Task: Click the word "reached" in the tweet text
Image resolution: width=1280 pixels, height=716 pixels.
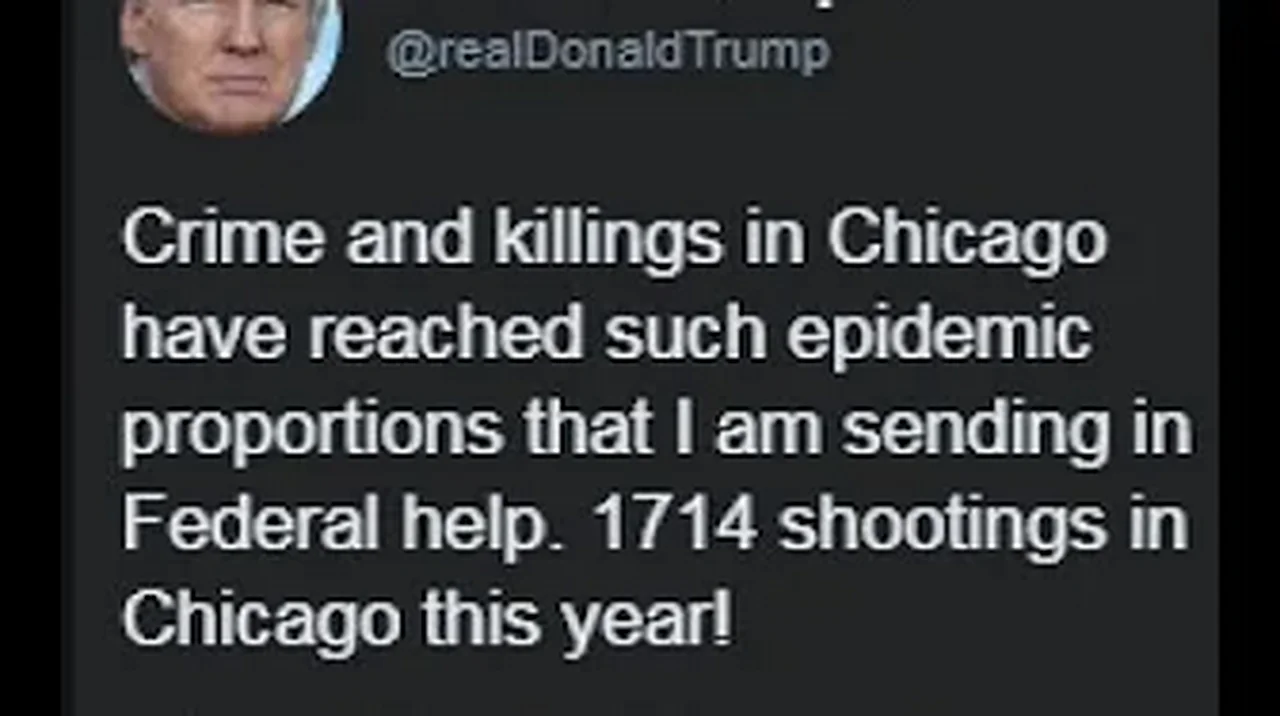Action: click(x=445, y=334)
